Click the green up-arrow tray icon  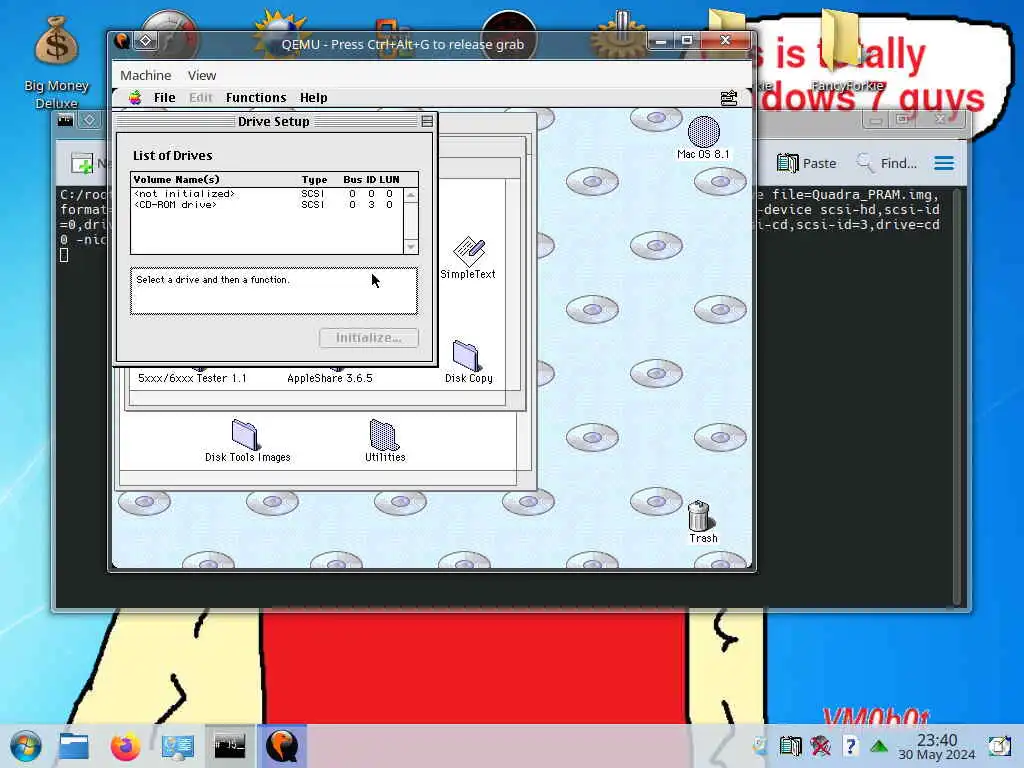tap(879, 746)
